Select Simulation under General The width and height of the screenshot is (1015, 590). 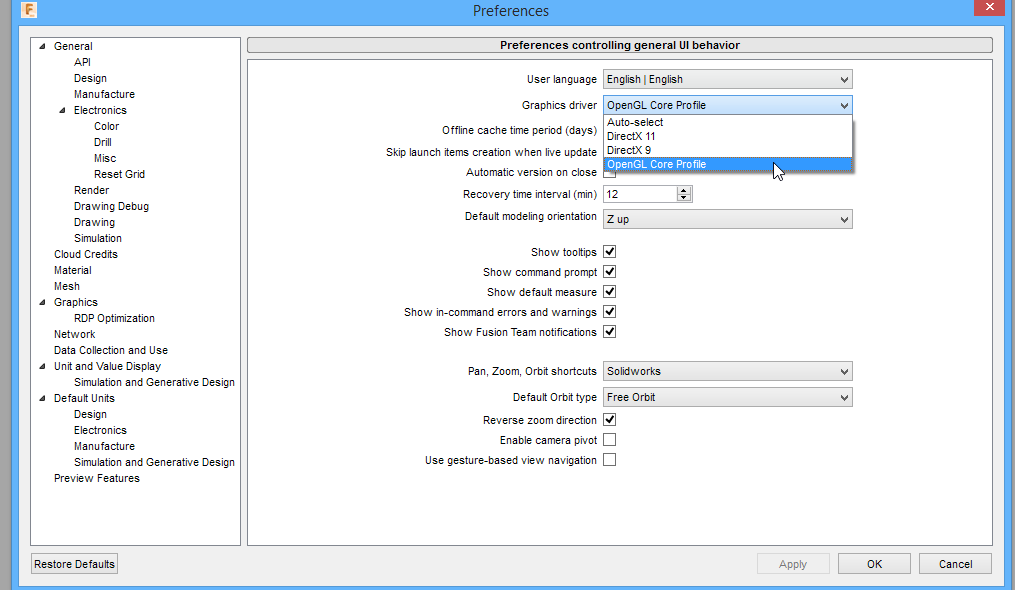click(98, 238)
